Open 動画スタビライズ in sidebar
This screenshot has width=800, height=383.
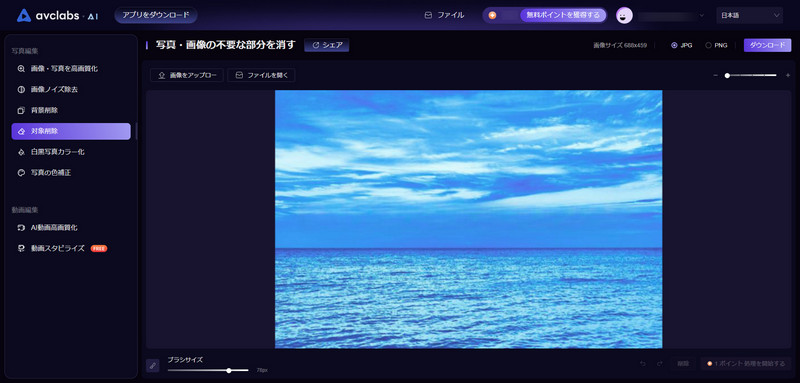click(71, 248)
